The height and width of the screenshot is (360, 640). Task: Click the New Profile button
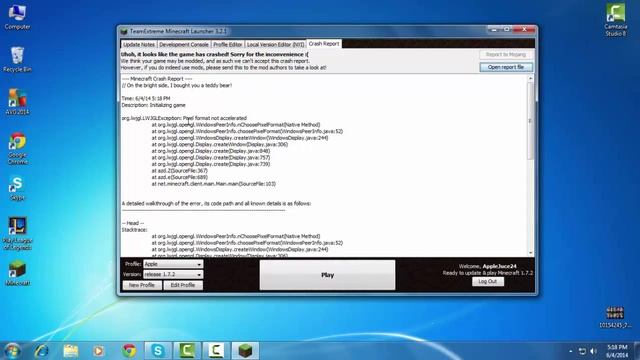click(142, 285)
